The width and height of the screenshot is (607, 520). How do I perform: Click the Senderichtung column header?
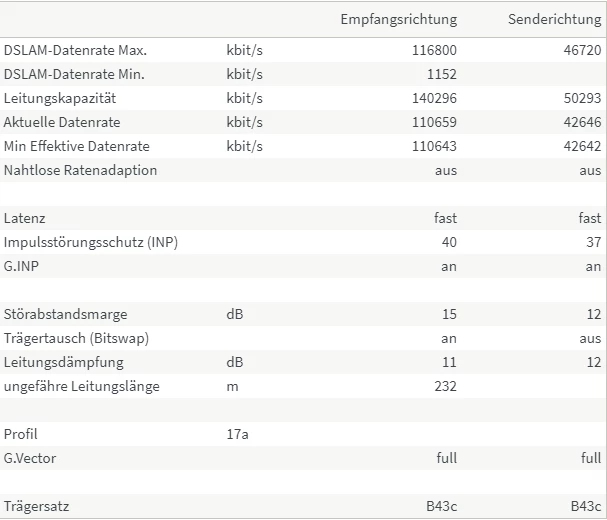coord(555,19)
